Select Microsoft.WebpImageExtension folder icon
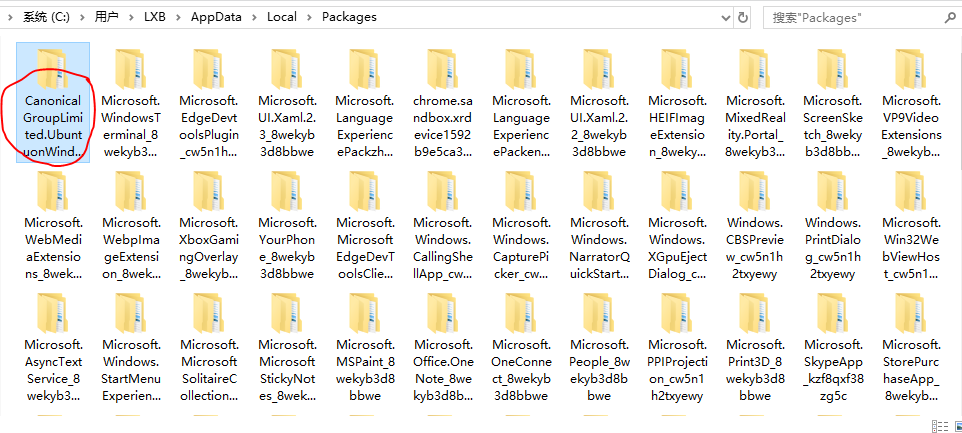Viewport: 962px width, 433px height. [x=131, y=191]
